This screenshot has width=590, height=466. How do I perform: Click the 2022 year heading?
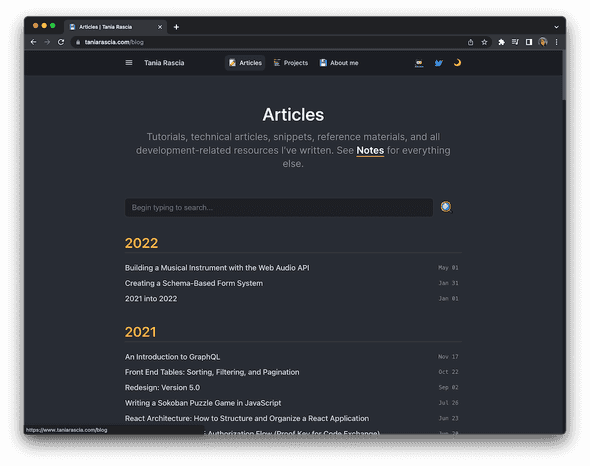tap(141, 243)
